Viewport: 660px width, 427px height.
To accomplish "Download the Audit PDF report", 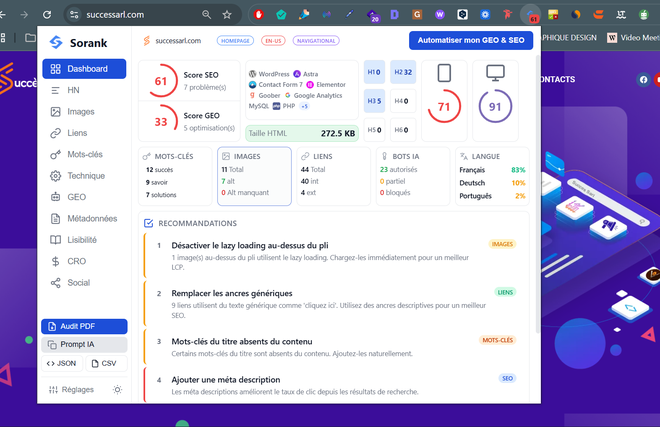I will (84, 327).
